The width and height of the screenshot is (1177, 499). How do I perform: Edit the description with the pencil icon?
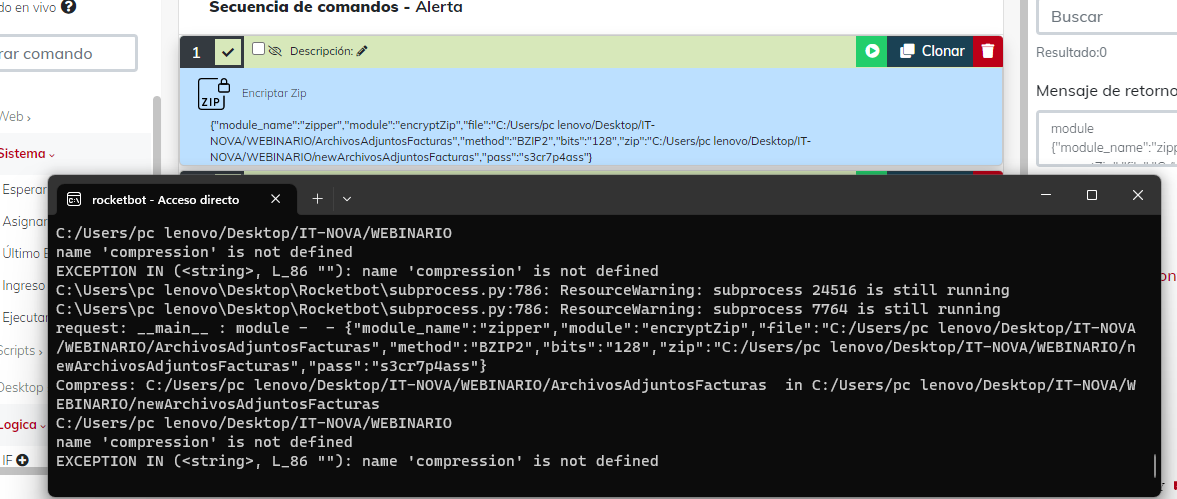click(x=362, y=51)
